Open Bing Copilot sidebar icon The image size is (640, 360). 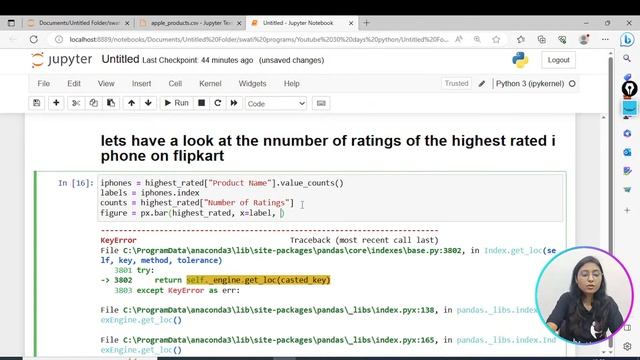click(x=627, y=40)
